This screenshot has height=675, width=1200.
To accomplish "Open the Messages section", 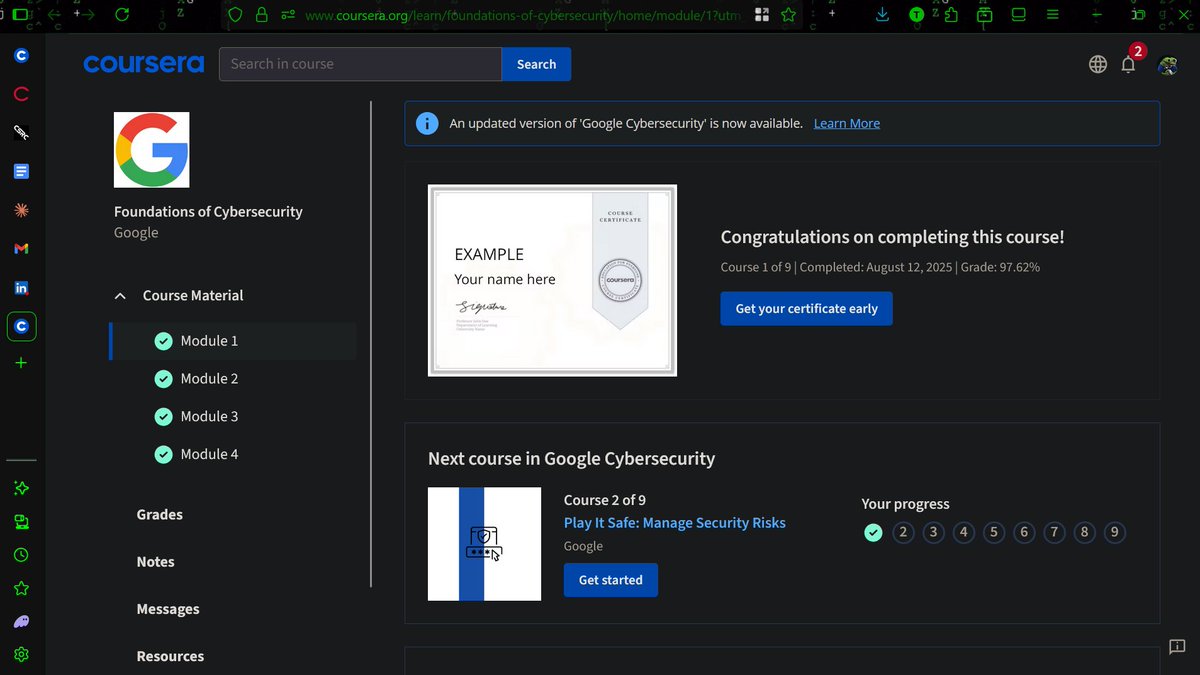I will coord(168,609).
